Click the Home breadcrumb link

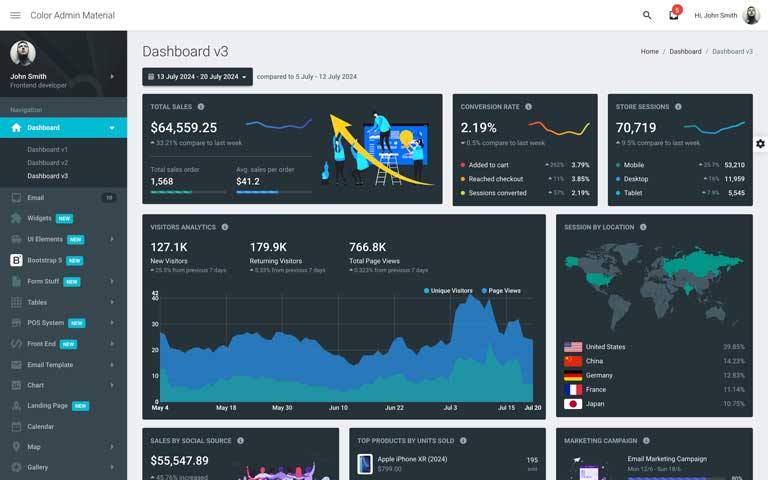pos(649,51)
